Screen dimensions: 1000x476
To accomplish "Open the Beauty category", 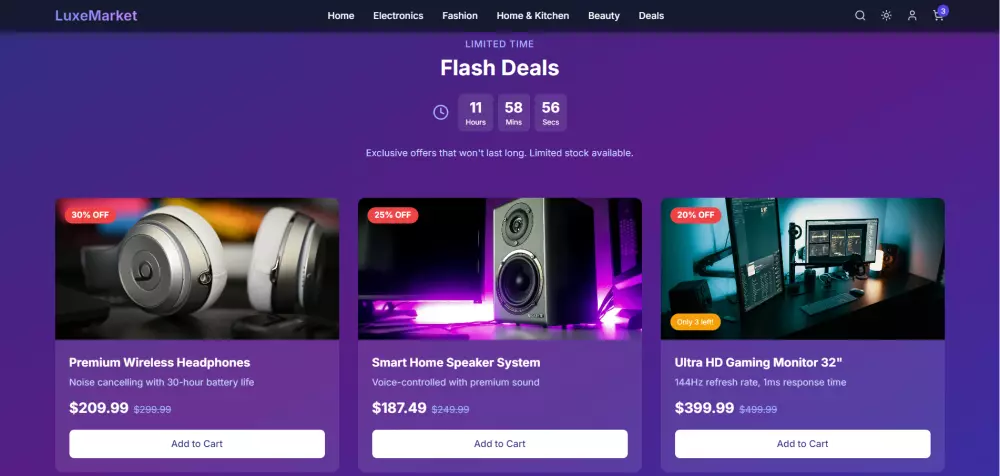I will 603,16.
